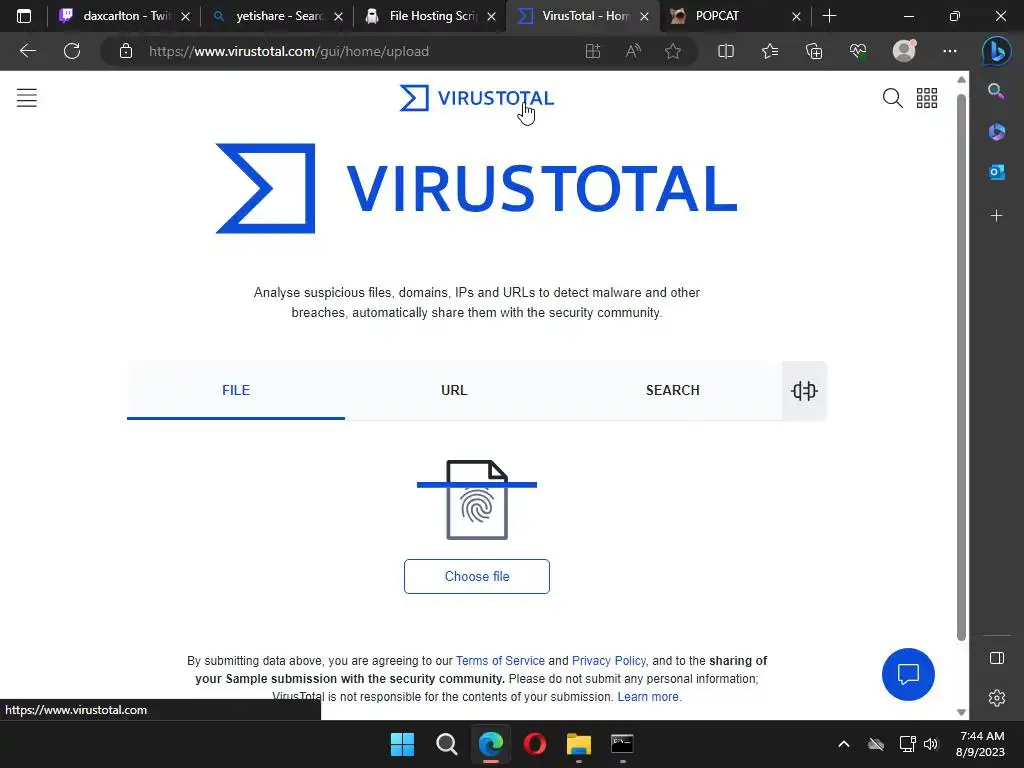
Task: Select the SEARCH tab
Action: pos(673,391)
